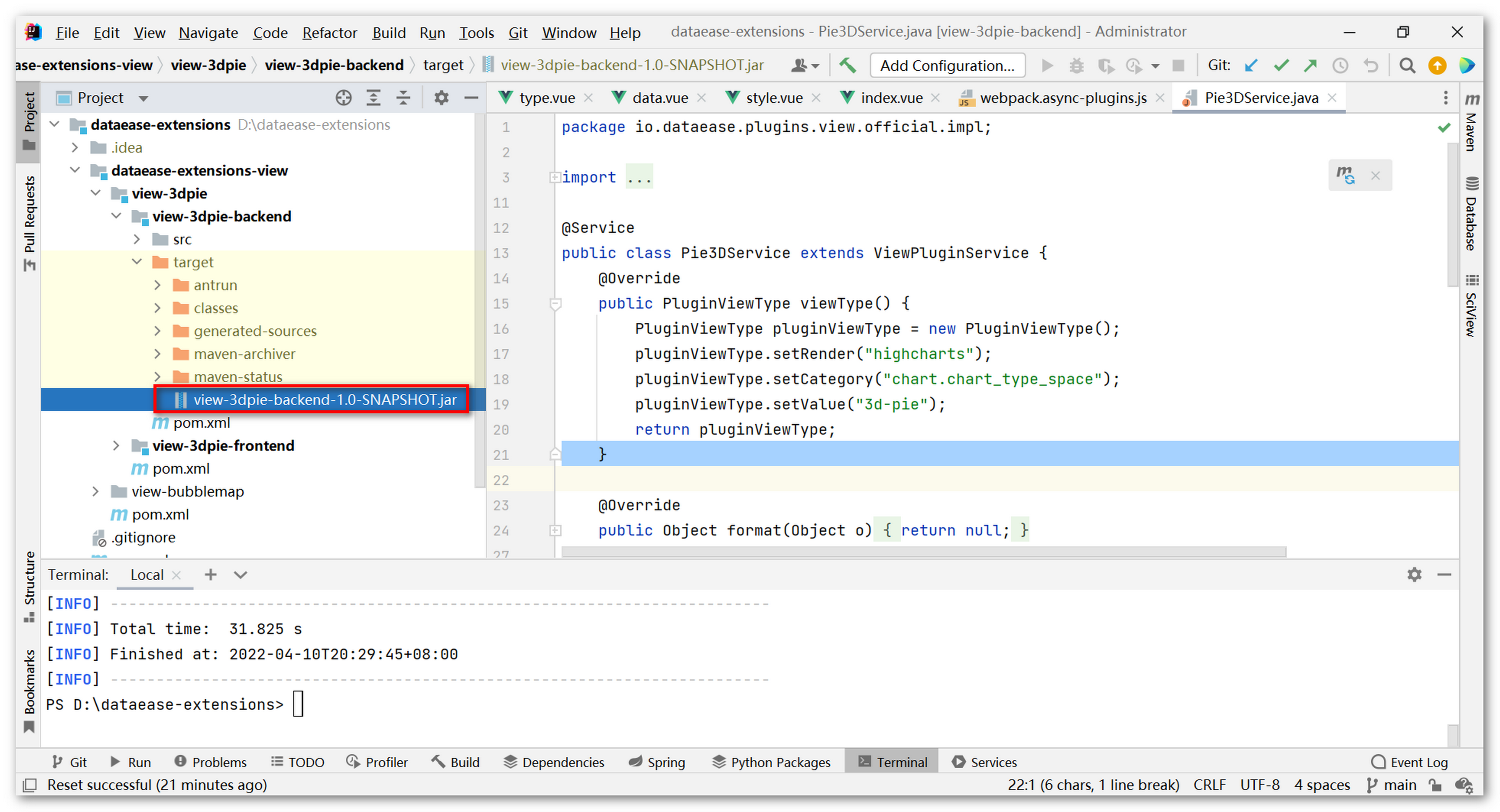Collapse the target folder
Viewport: 1500px width, 812px height.
click(x=137, y=262)
